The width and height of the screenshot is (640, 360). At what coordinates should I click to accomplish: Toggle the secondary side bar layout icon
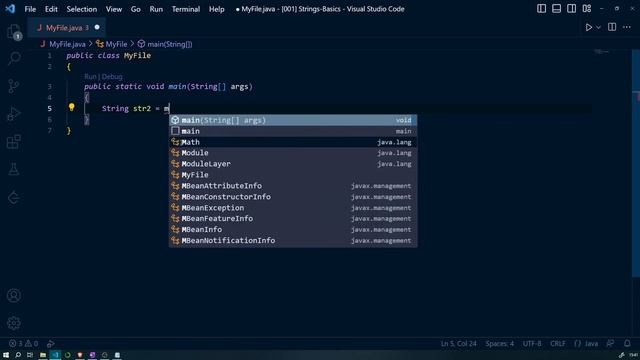click(571, 9)
